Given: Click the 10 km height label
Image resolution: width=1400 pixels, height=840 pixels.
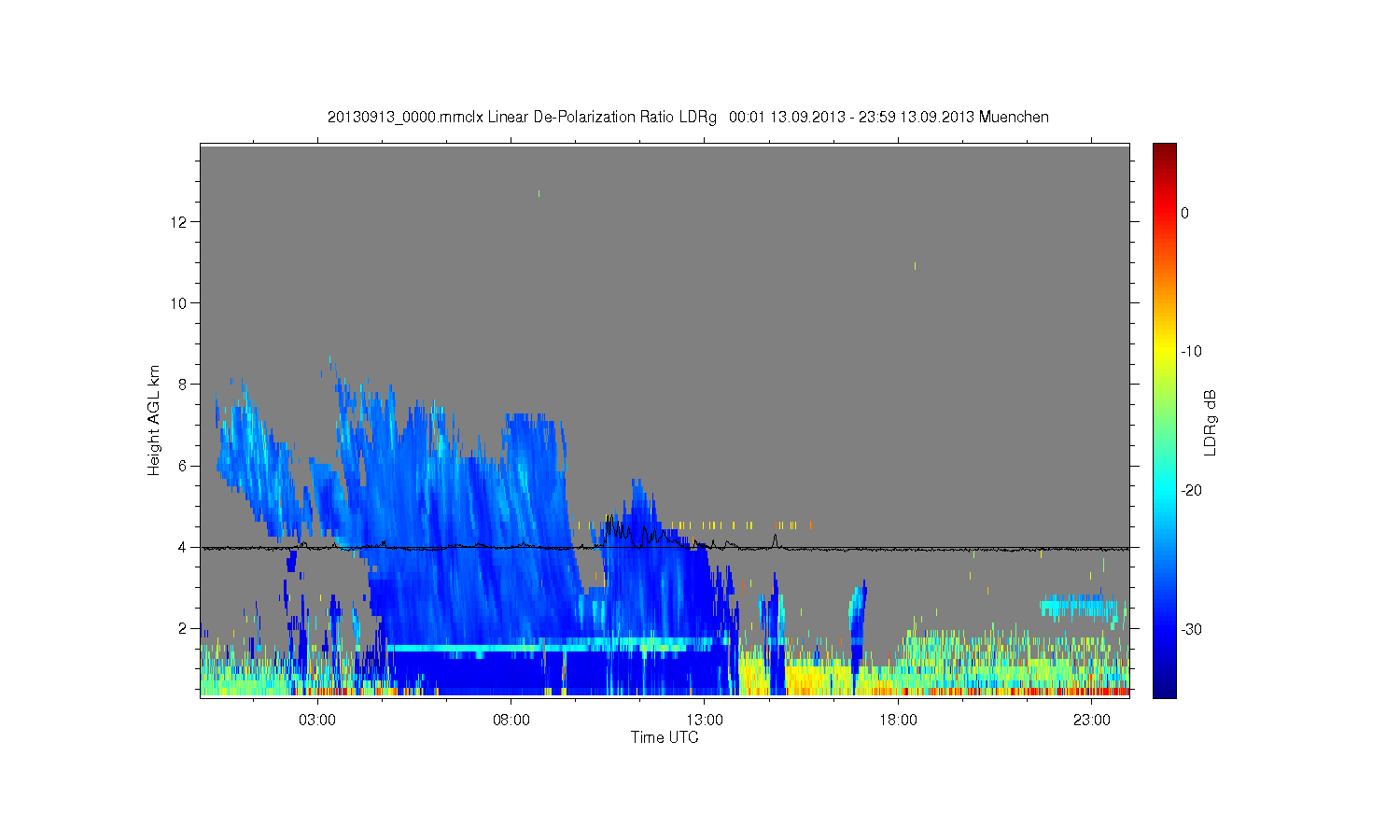Looking at the screenshot, I should pos(180,303).
